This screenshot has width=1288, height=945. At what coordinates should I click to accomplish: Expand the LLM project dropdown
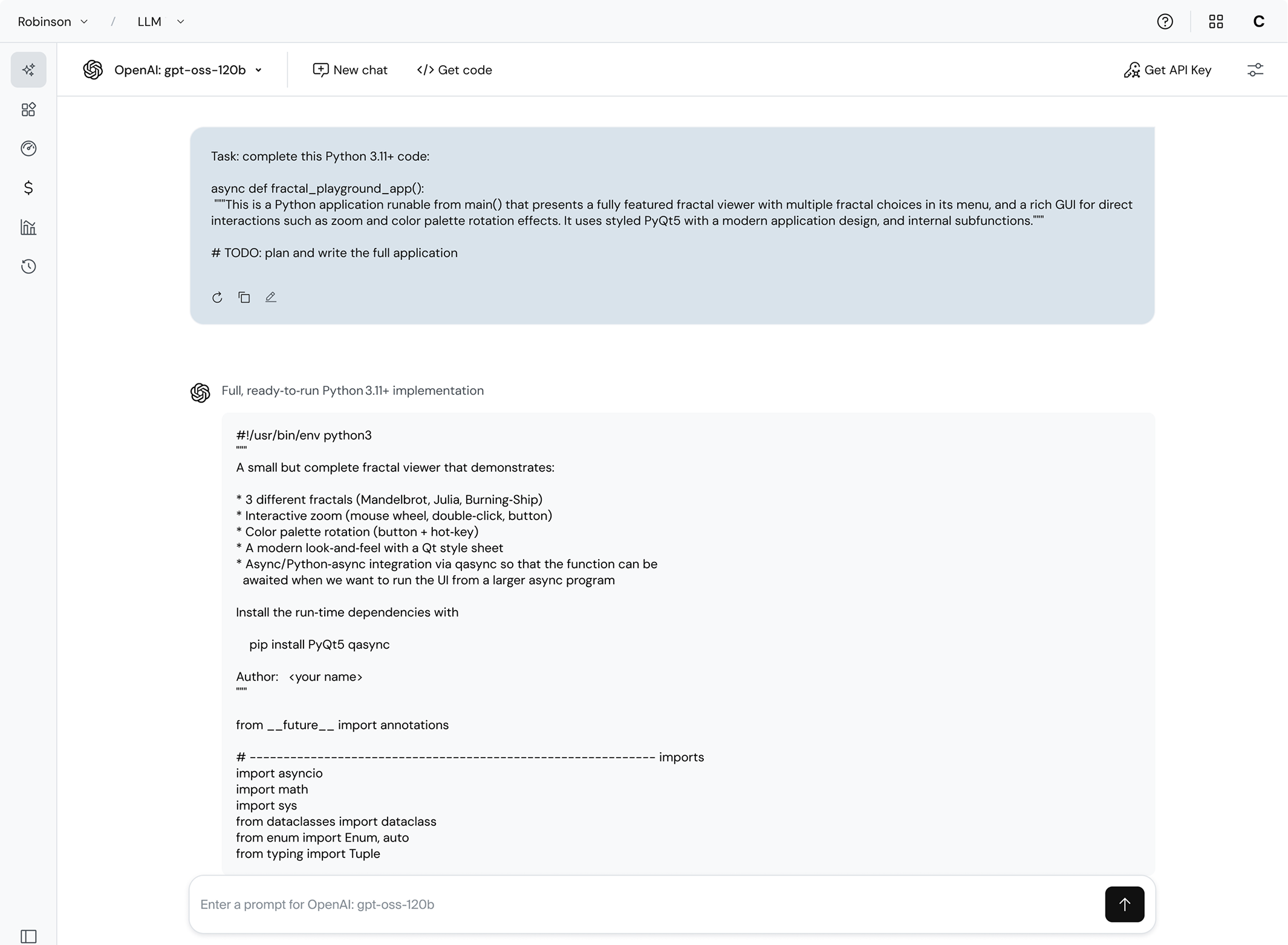click(x=161, y=22)
